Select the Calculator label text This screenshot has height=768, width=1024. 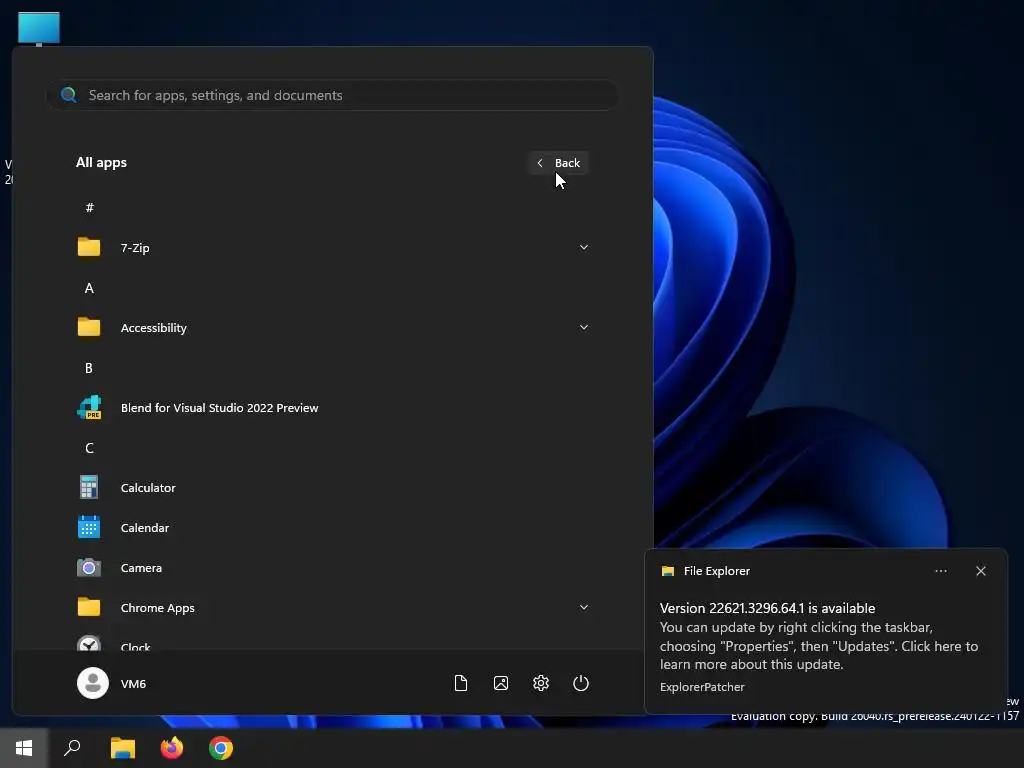148,488
